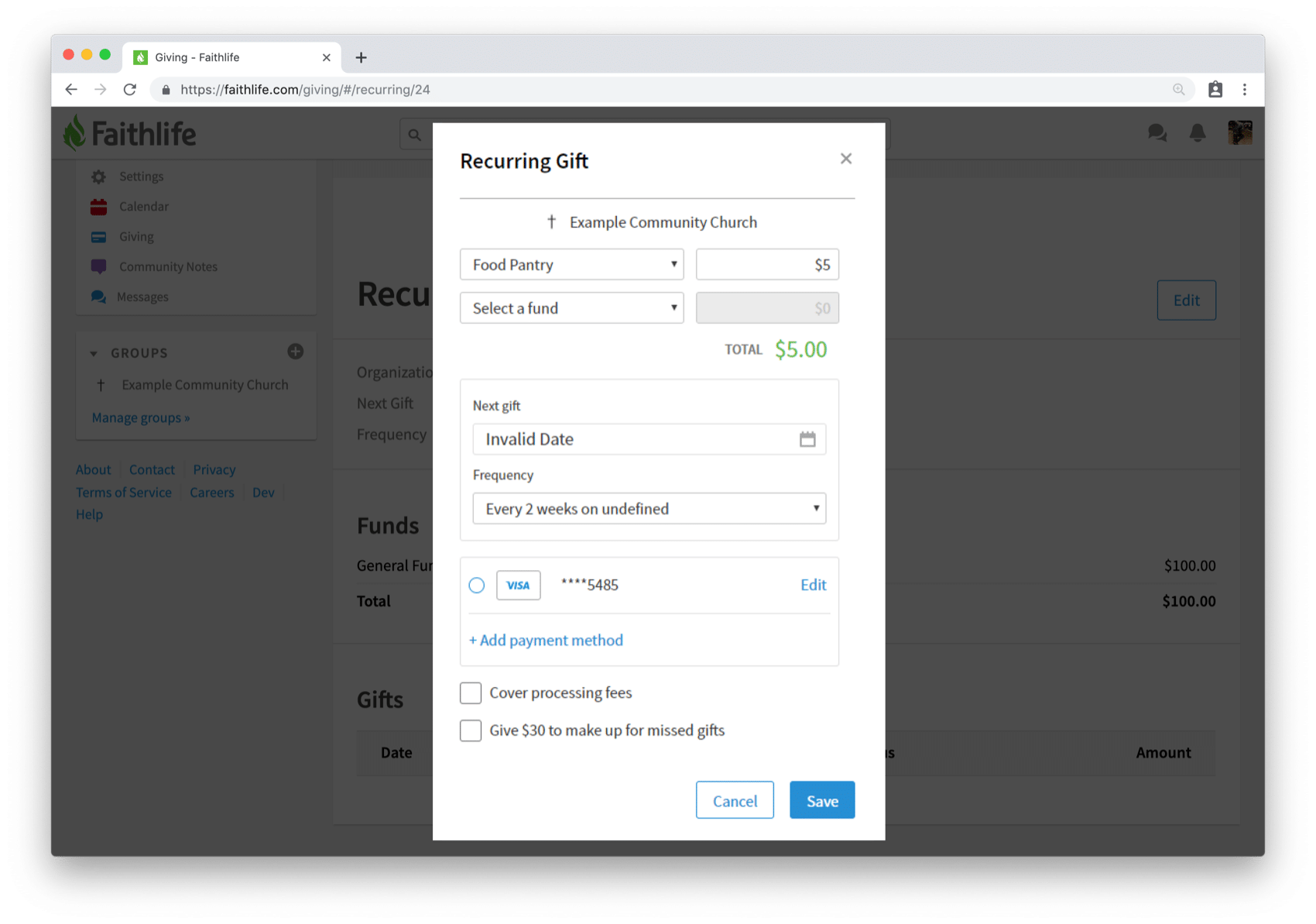Edit the Visa payment method
This screenshot has width=1316, height=924.
(x=813, y=585)
